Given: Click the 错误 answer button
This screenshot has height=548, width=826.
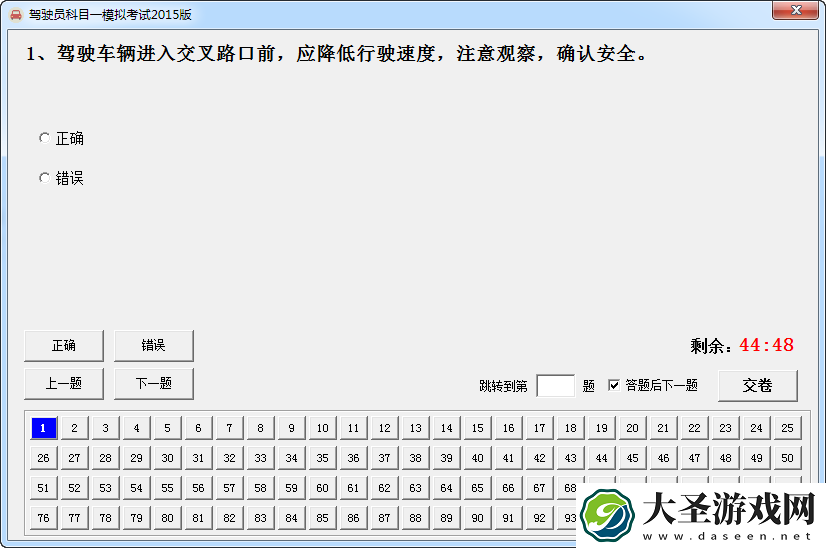Looking at the screenshot, I should pos(154,346).
